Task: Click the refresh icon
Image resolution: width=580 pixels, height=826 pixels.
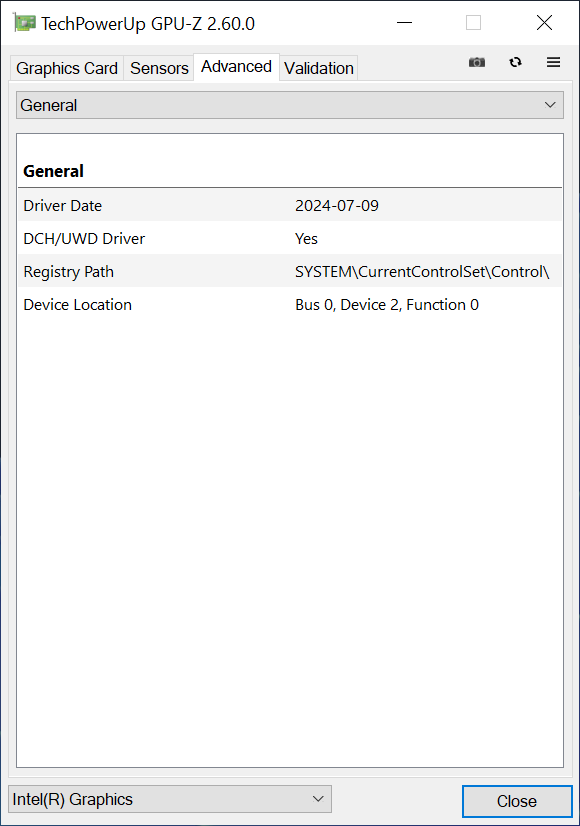Action: pyautogui.click(x=515, y=62)
